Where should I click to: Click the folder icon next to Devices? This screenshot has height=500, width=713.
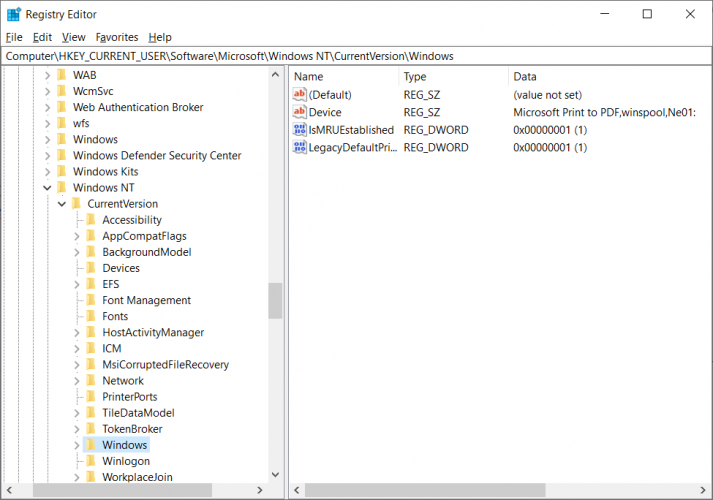point(91,268)
